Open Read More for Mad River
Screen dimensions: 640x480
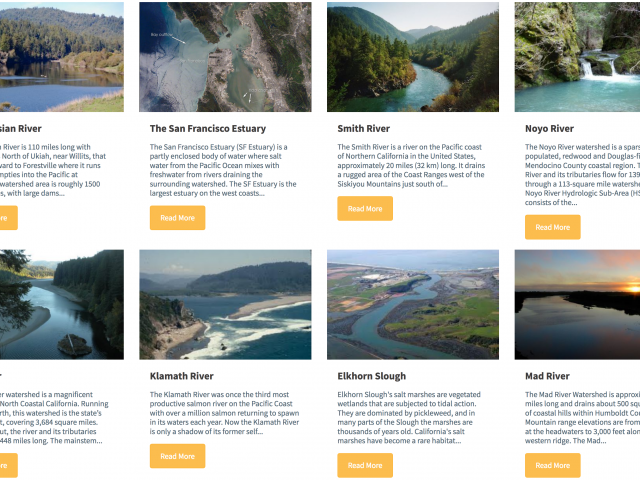pos(553,465)
